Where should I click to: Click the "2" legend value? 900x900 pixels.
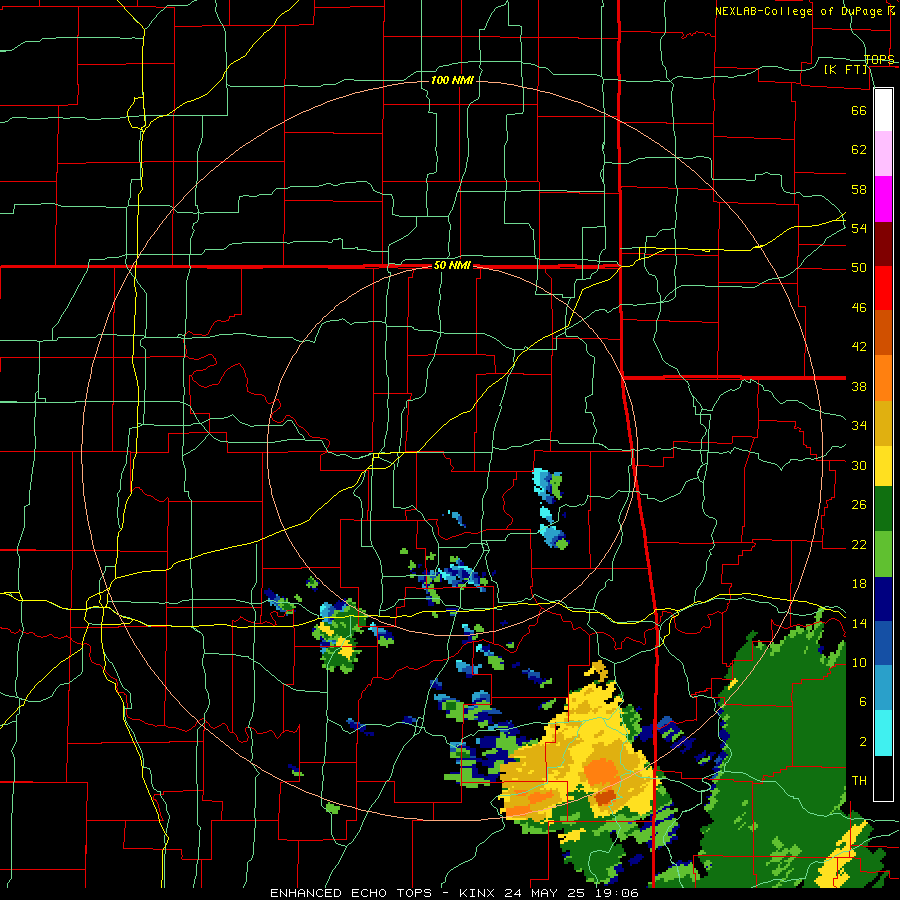point(863,742)
